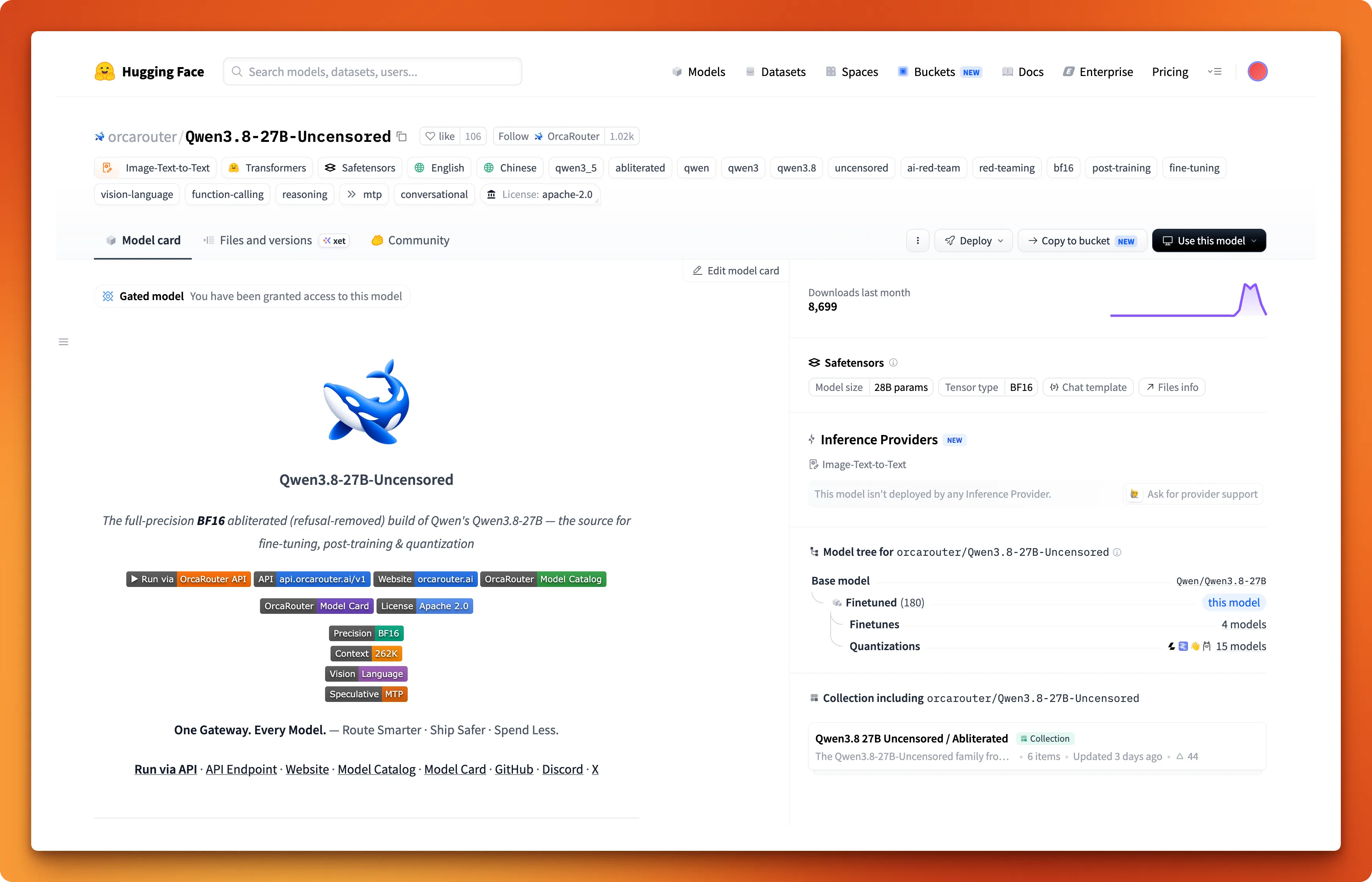Image resolution: width=1372 pixels, height=882 pixels.
Task: Focus the search models input field
Action: point(372,72)
